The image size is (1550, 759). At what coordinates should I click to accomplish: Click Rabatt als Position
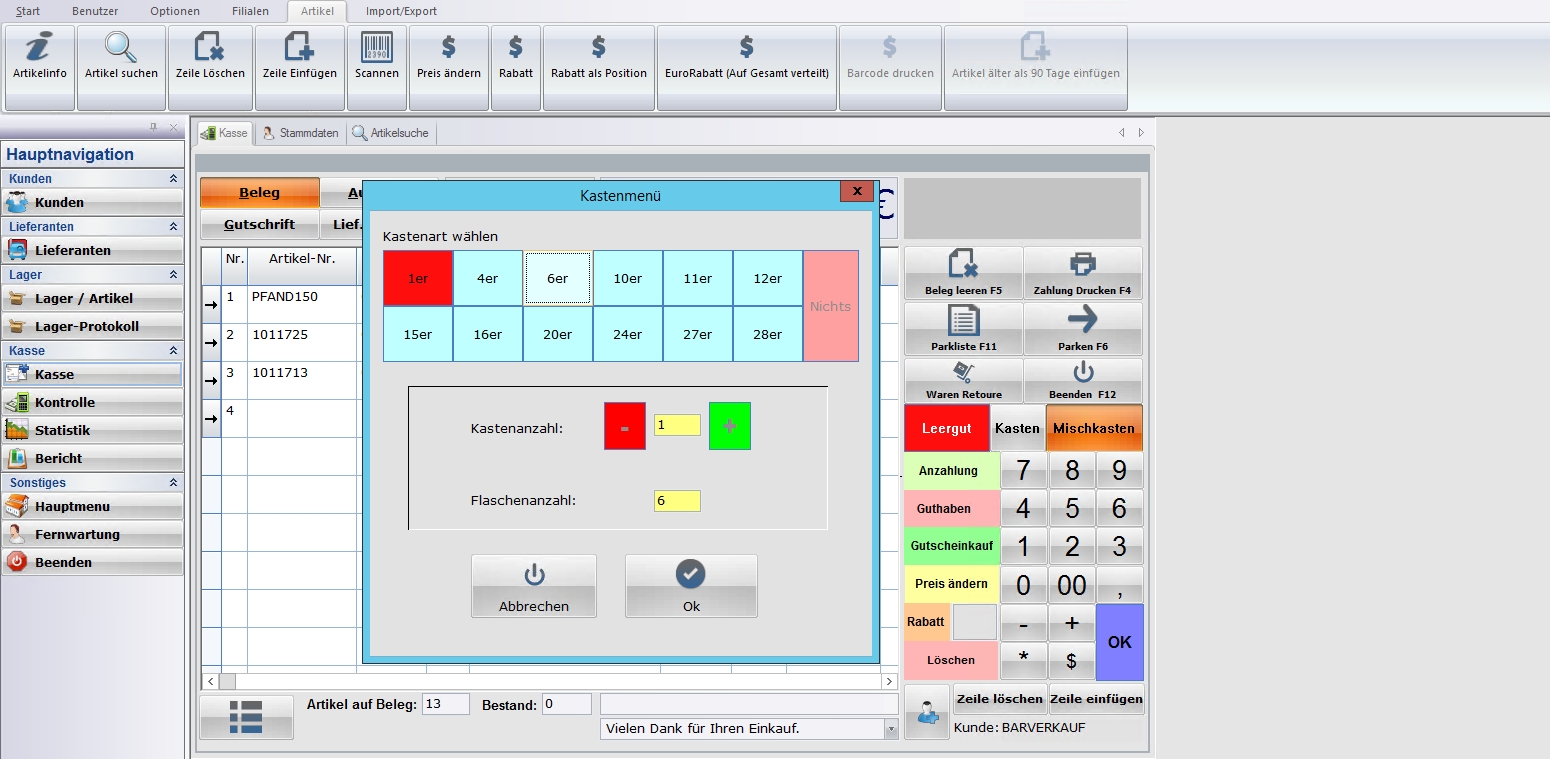[x=599, y=68]
